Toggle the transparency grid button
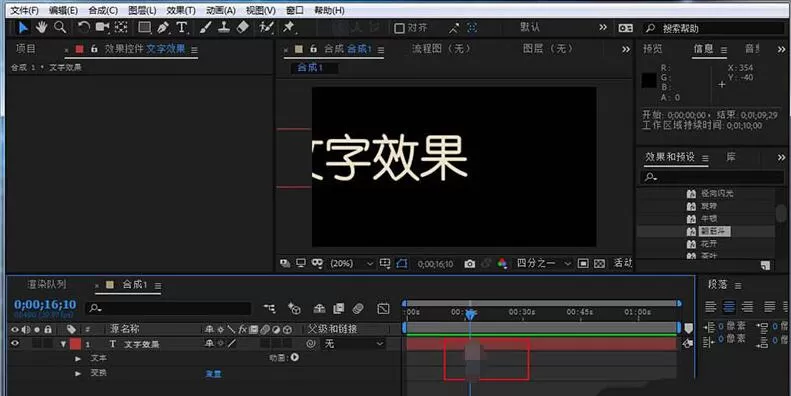Screen dimensions: 791x396 click(599, 263)
